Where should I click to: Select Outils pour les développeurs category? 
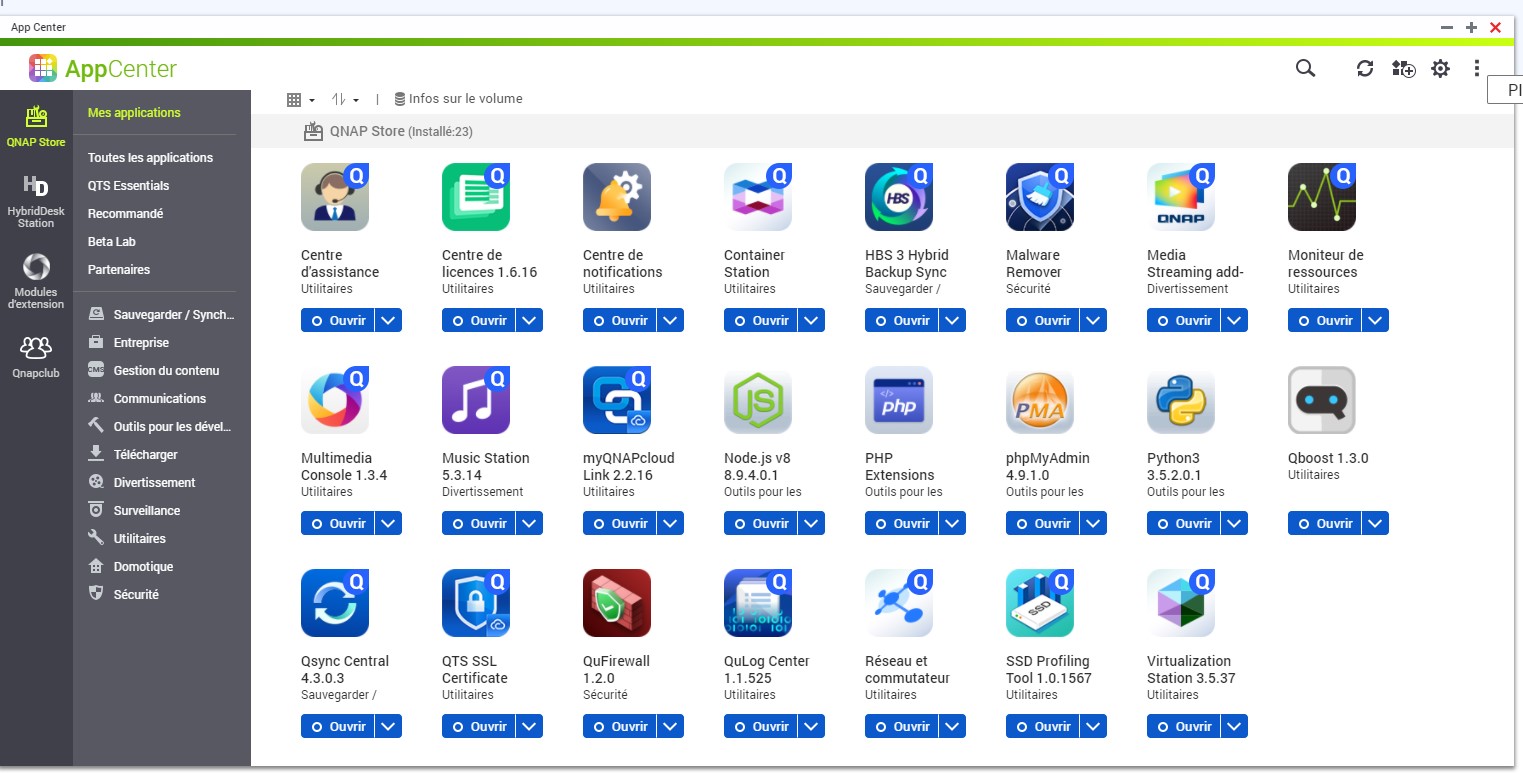coord(161,427)
